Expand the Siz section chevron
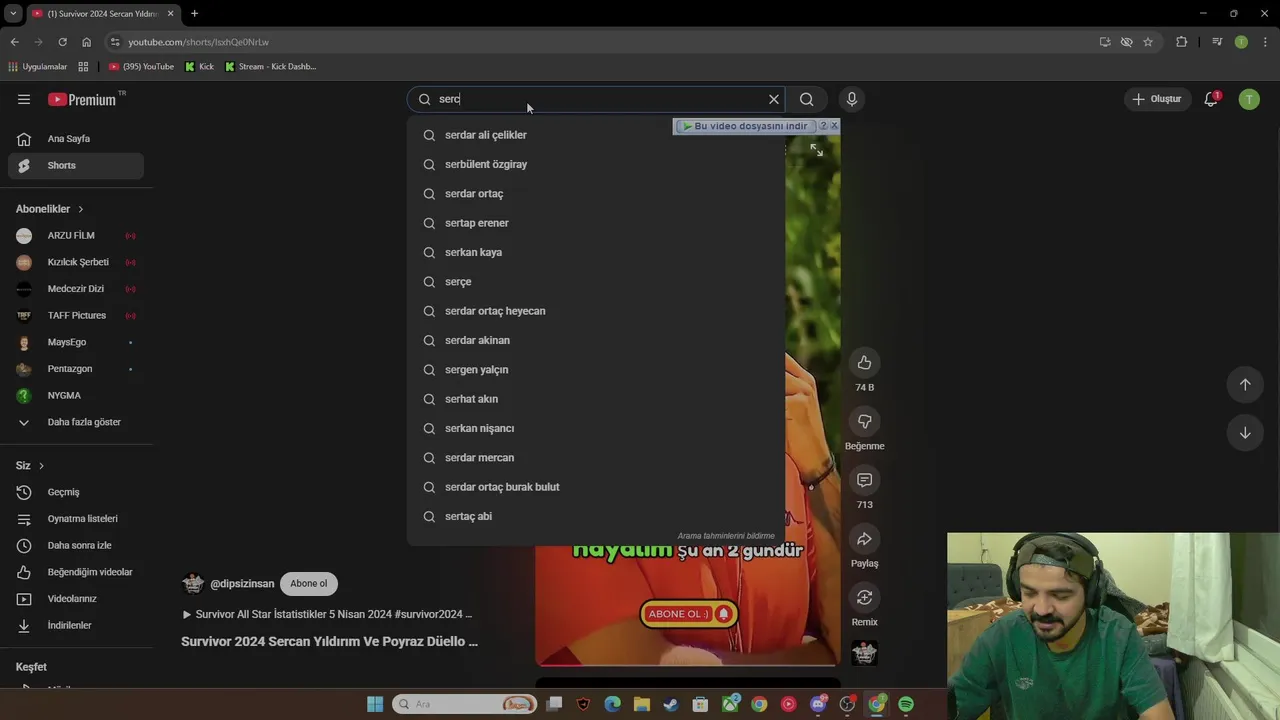The image size is (1280, 720). [x=41, y=466]
